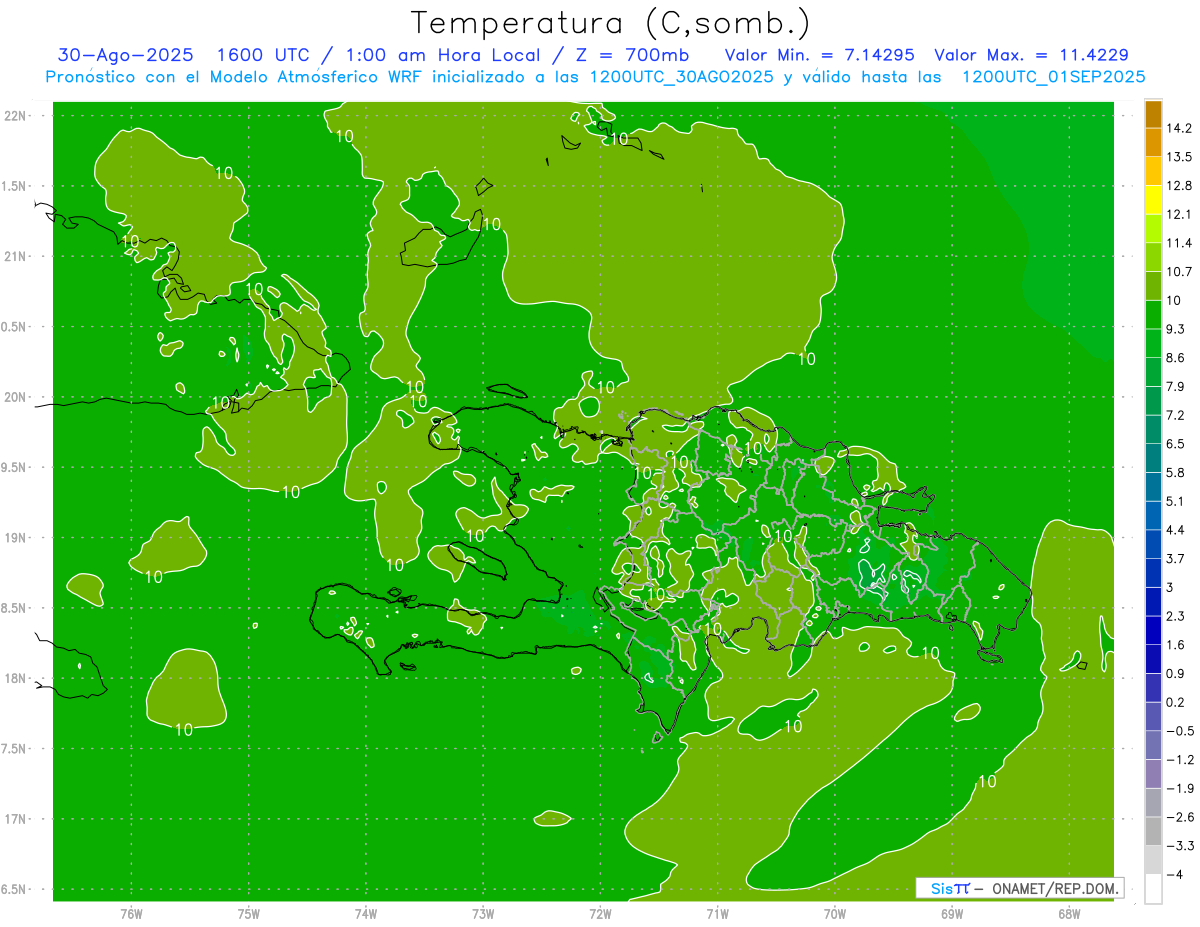This screenshot has height=927, width=1200.
Task: Select the 30-Ago-2025 date text
Action: click(x=125, y=55)
